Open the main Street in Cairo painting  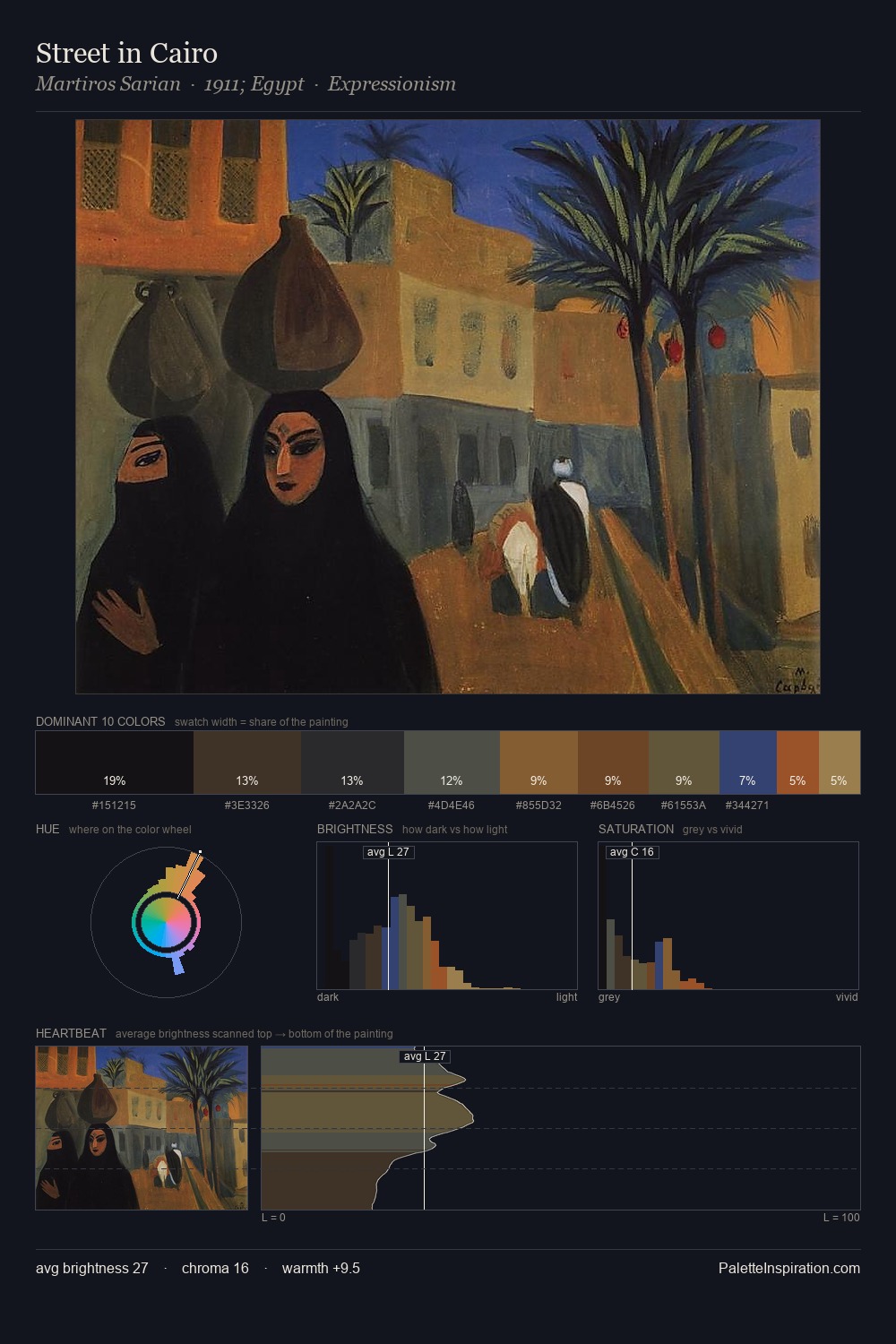[x=448, y=407]
